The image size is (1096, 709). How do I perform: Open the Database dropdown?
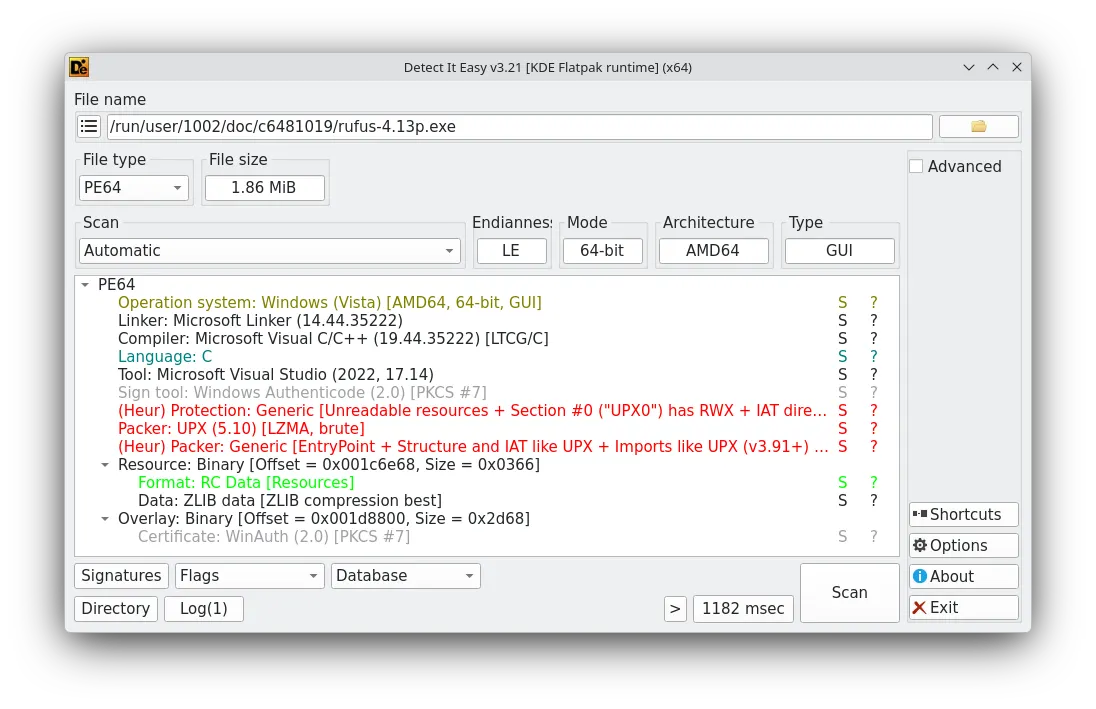click(x=405, y=575)
